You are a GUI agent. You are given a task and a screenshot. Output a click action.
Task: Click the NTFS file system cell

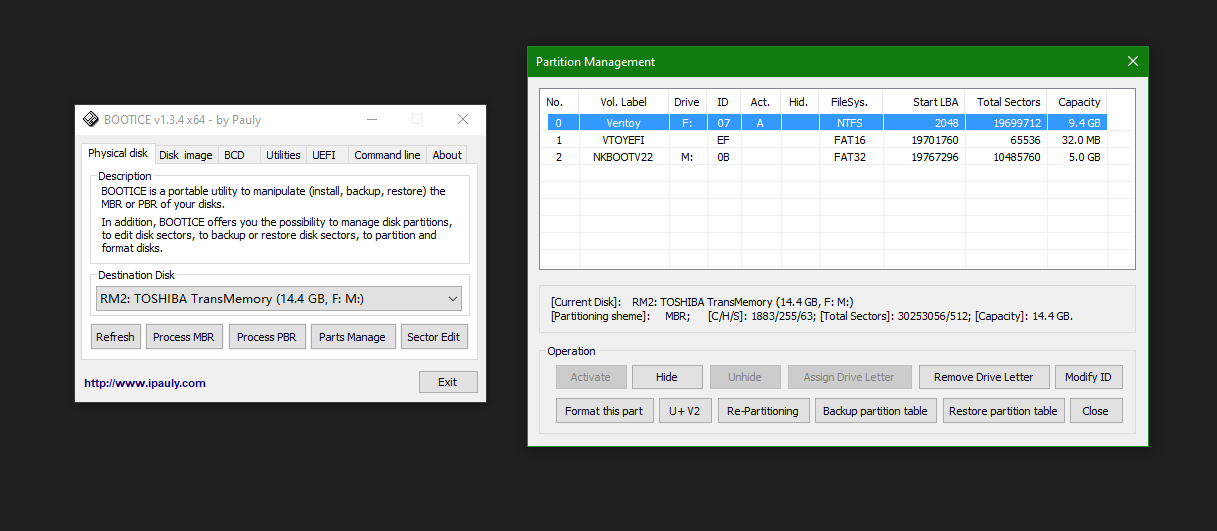click(850, 123)
